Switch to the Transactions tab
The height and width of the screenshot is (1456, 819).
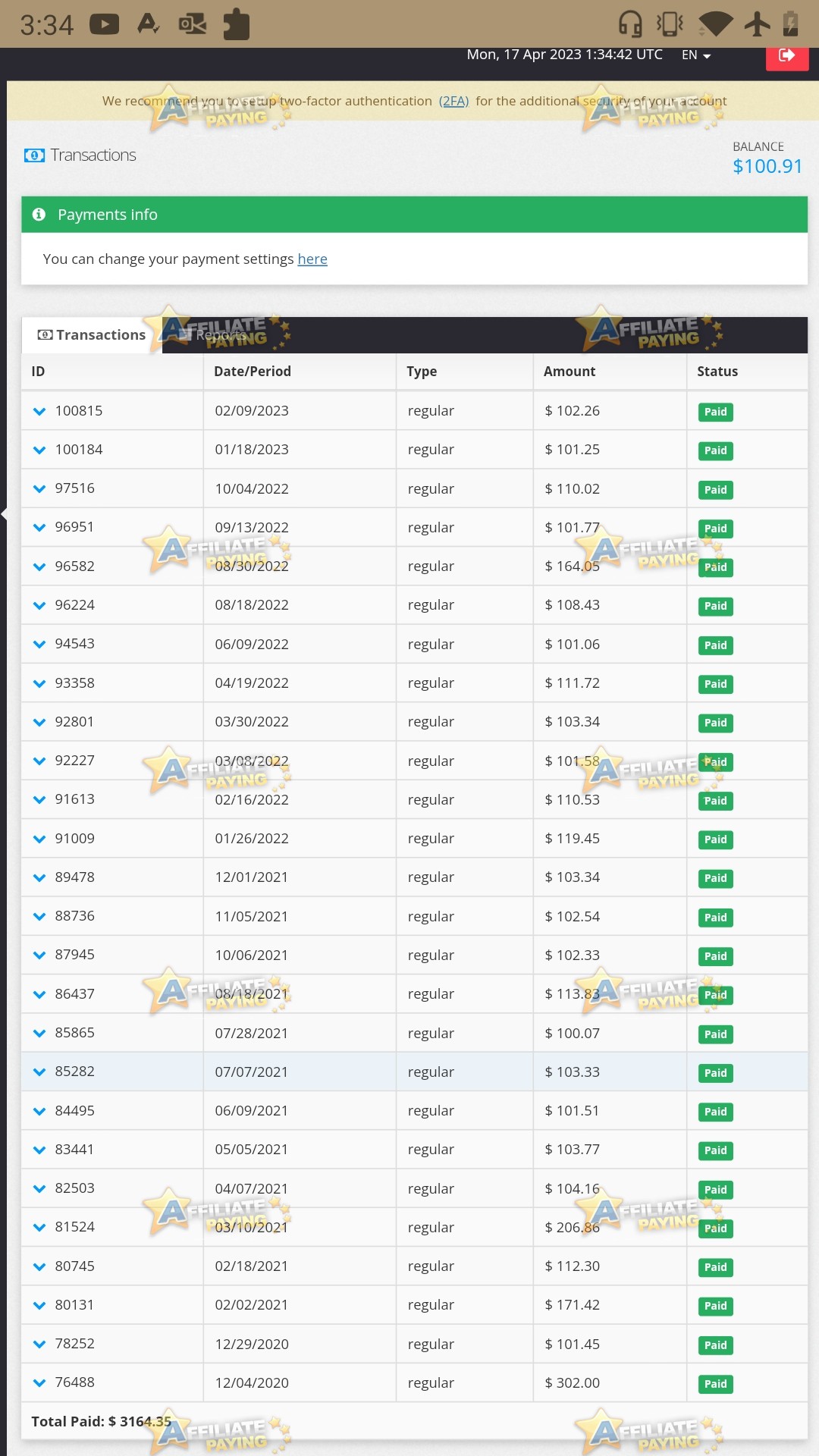tap(92, 335)
